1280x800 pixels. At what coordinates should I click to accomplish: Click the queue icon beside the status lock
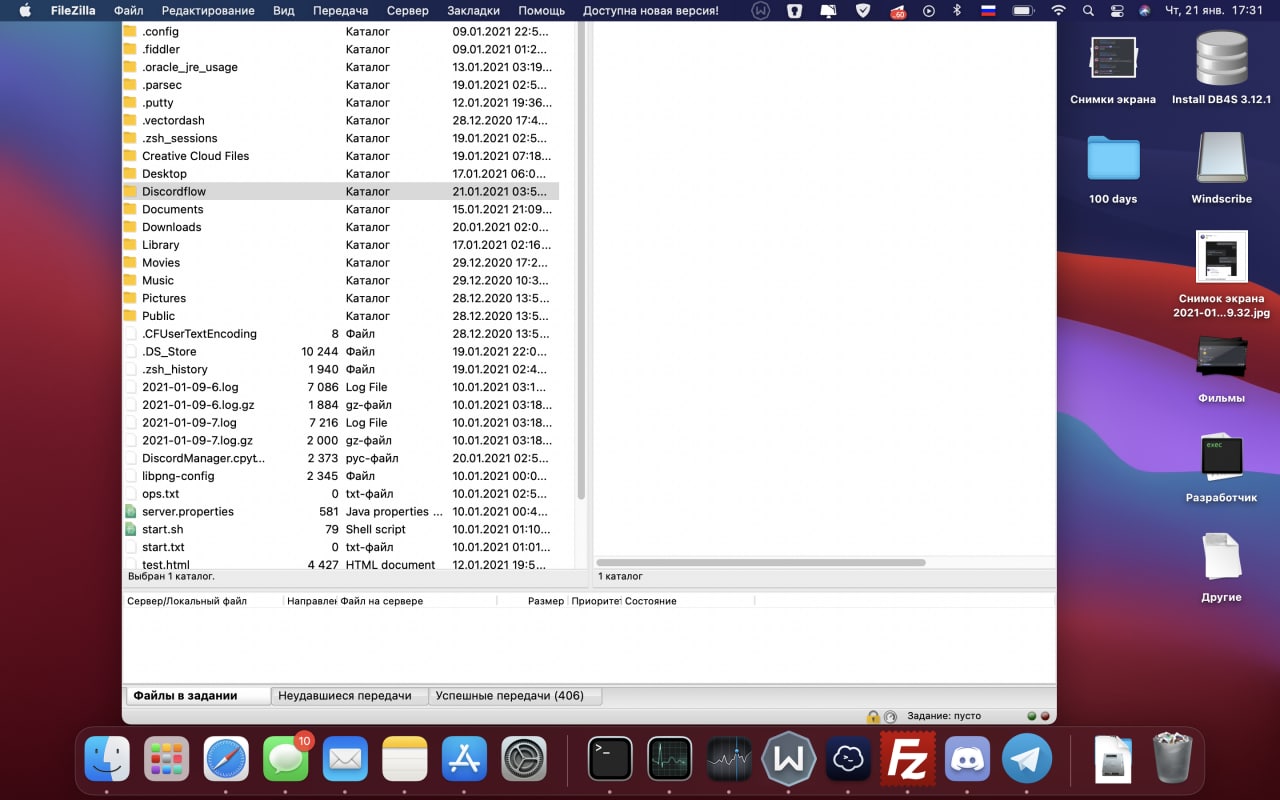click(890, 716)
